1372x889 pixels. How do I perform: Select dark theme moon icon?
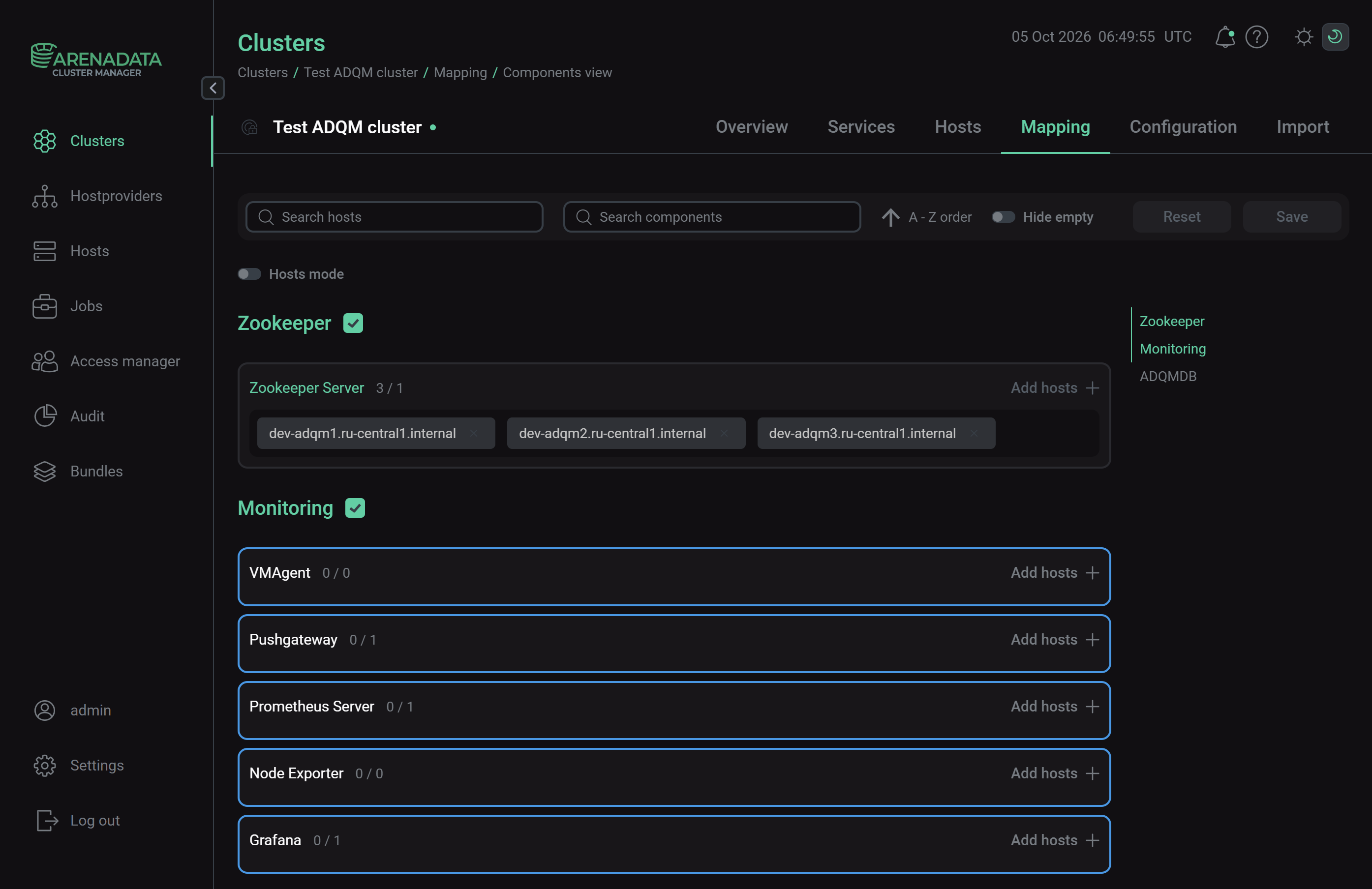click(x=1335, y=37)
